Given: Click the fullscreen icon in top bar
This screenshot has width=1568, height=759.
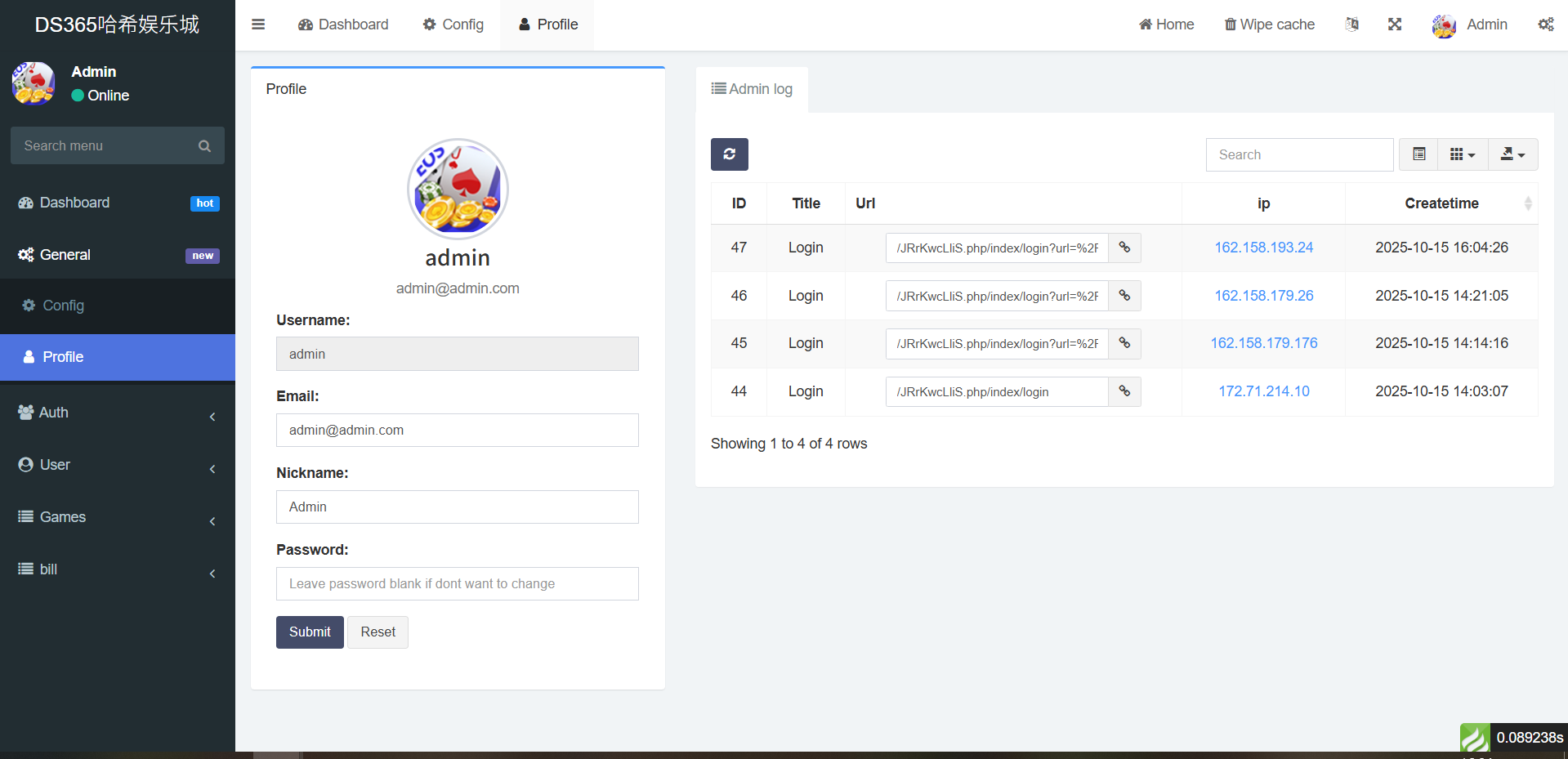Looking at the screenshot, I should coord(1395,25).
